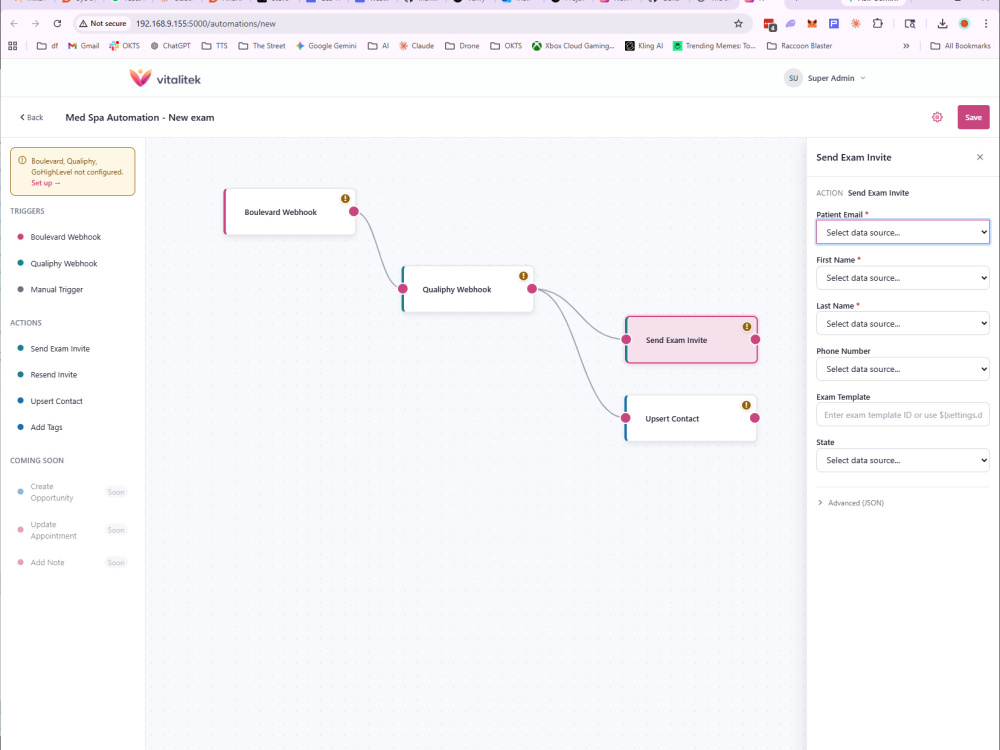Open the Last Name data source dropdown
Image resolution: width=1000 pixels, height=750 pixels.
click(x=902, y=323)
